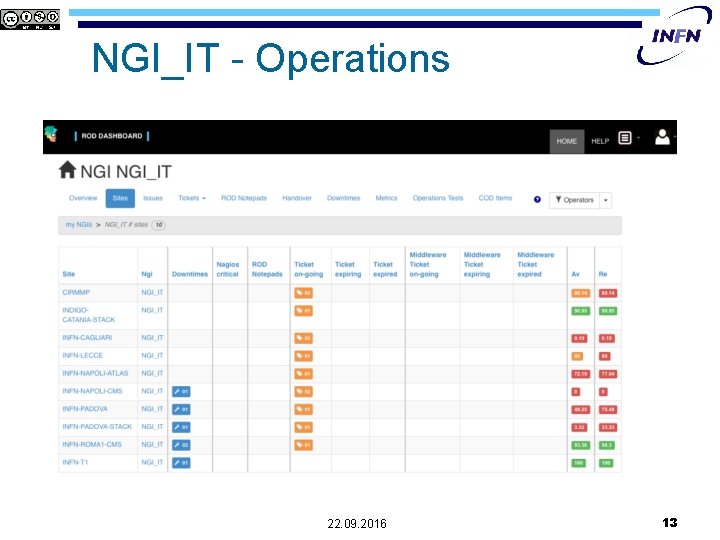This screenshot has width=720, height=540.
Task: Sort by the Downtimes column header
Action: 190,274
